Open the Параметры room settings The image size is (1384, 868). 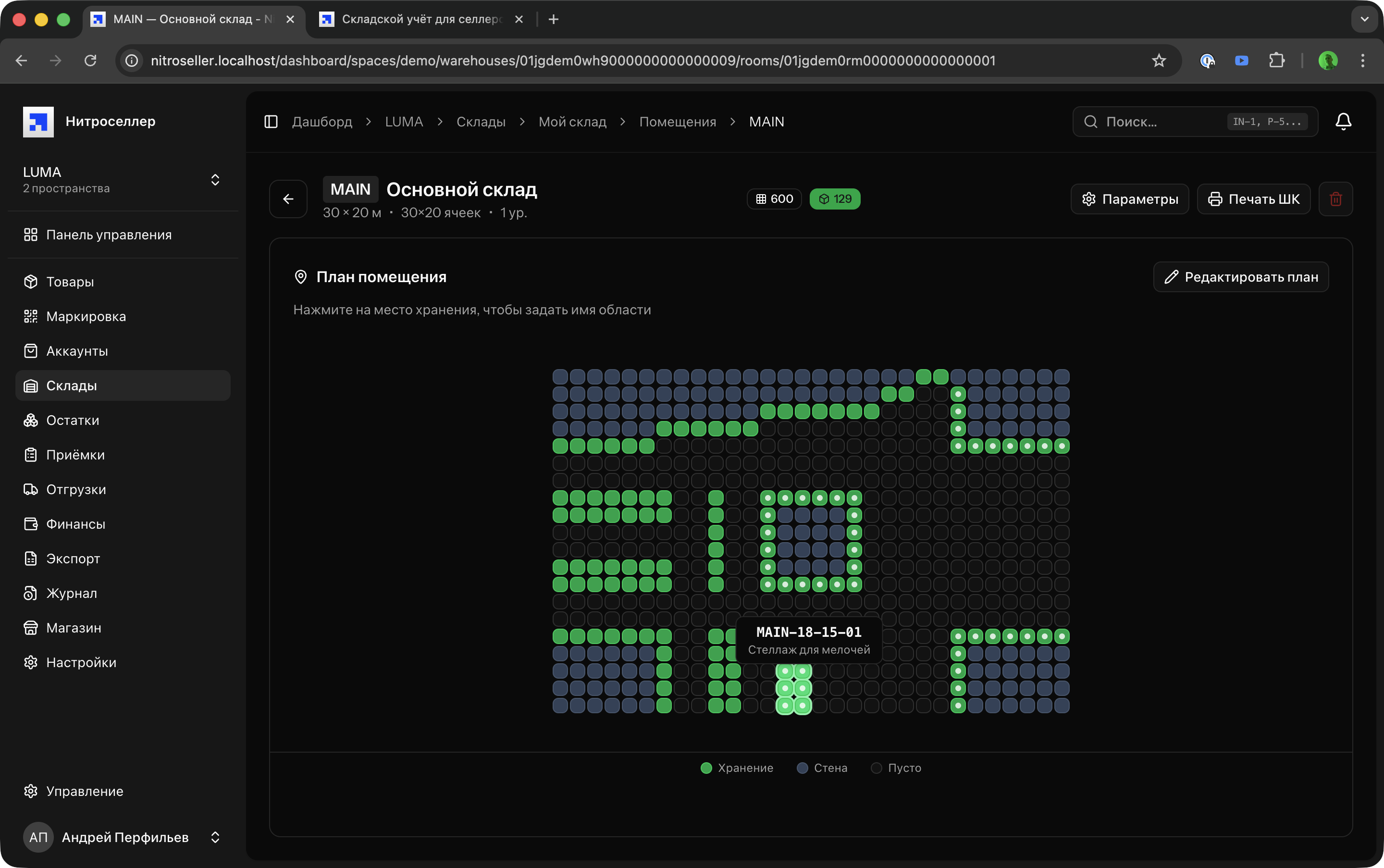click(1130, 199)
